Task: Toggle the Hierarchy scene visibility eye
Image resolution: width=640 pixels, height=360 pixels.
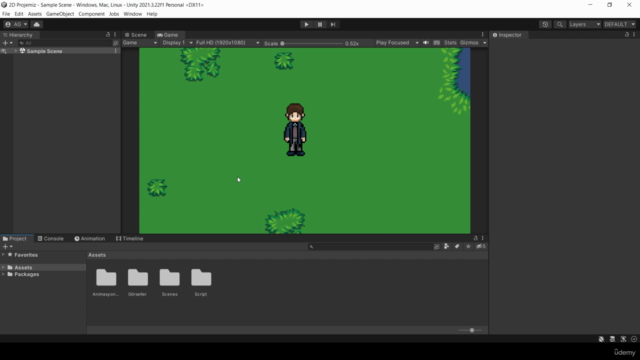Action: 4,51
